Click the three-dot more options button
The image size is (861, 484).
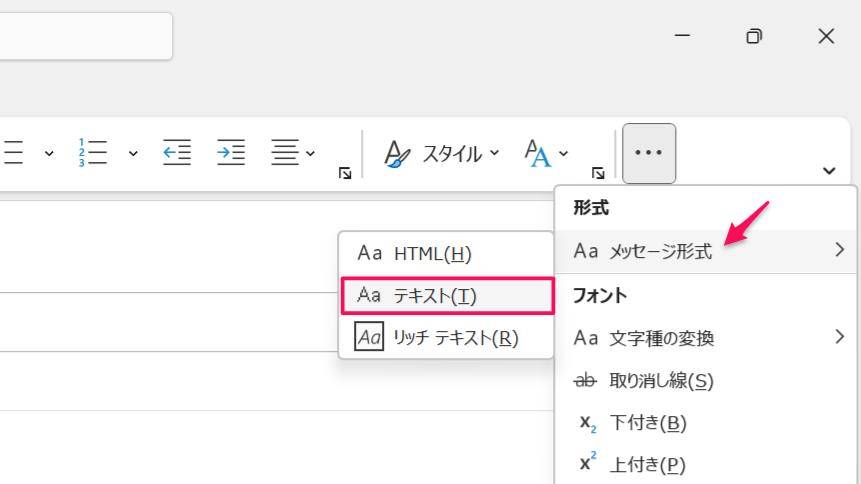point(648,153)
